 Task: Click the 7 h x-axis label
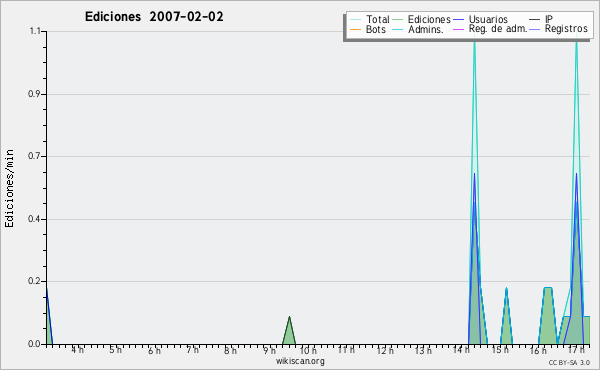[192, 350]
